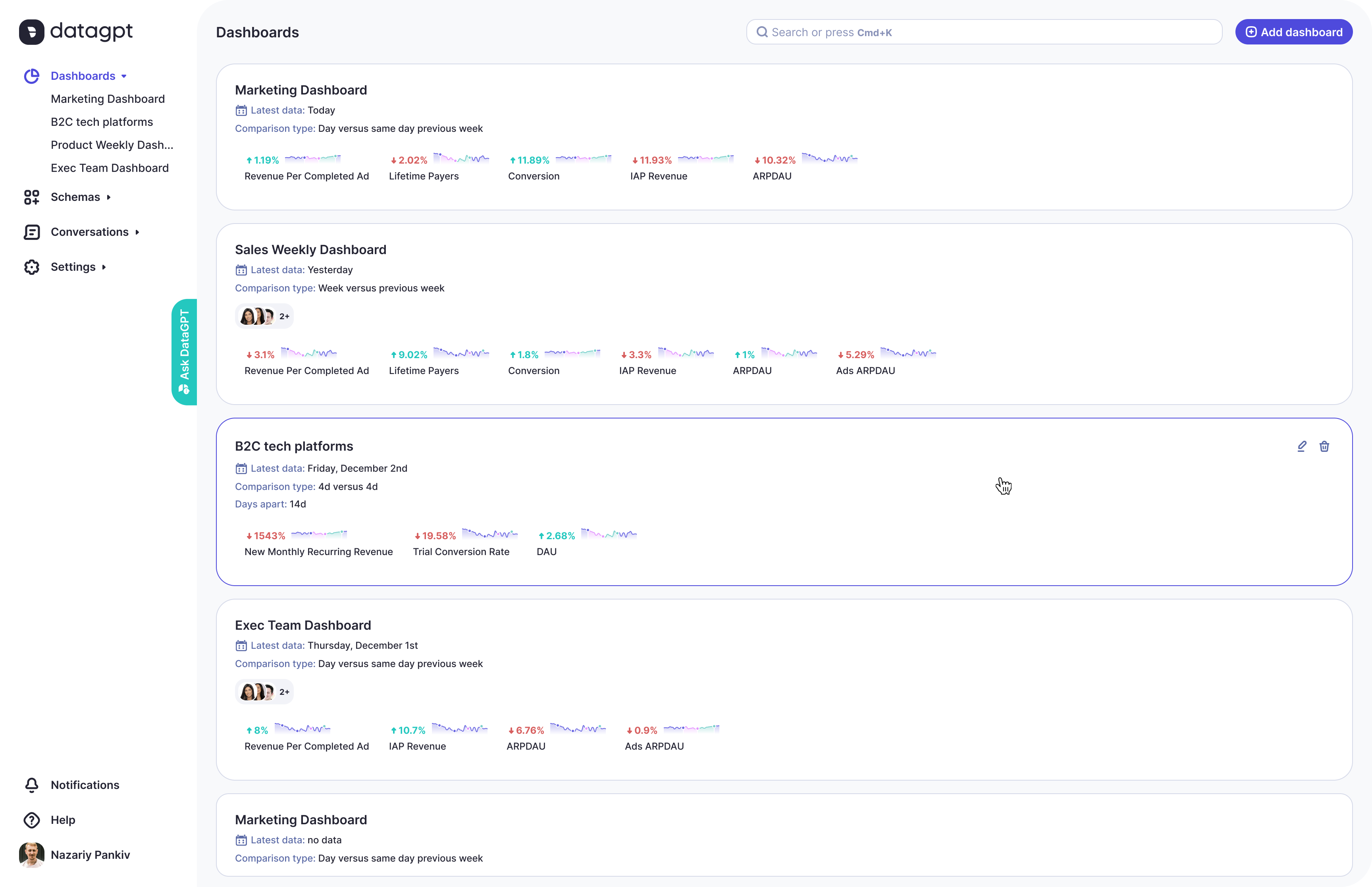The image size is (1372, 887).
Task: Open Notifications via the bell icon
Action: 32,785
